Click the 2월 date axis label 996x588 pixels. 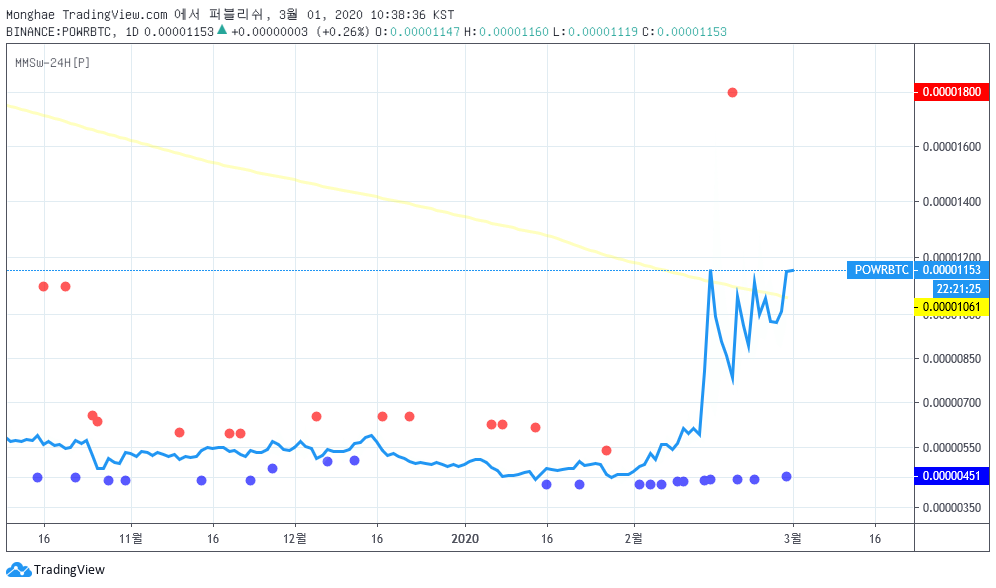coord(634,538)
